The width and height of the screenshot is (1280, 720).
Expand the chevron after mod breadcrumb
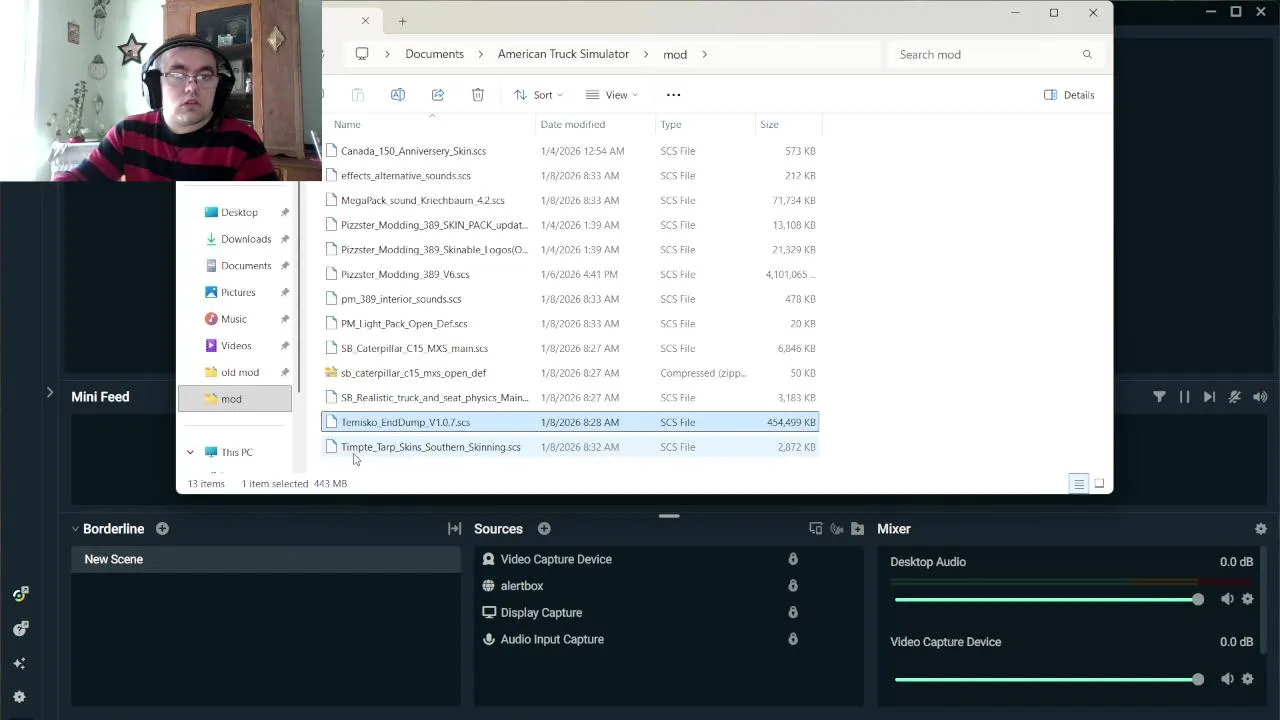tap(704, 54)
